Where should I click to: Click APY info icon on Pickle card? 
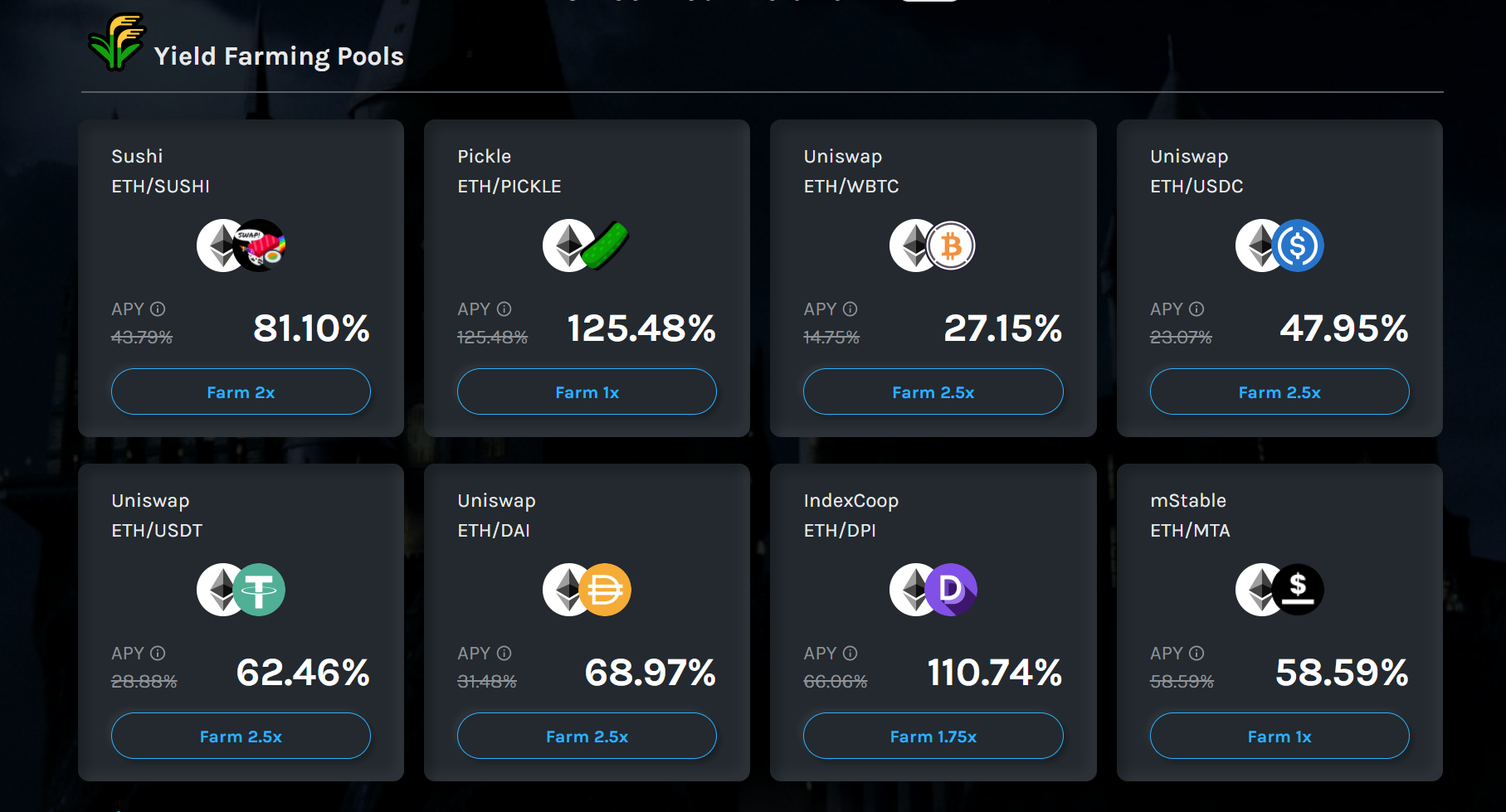[504, 309]
